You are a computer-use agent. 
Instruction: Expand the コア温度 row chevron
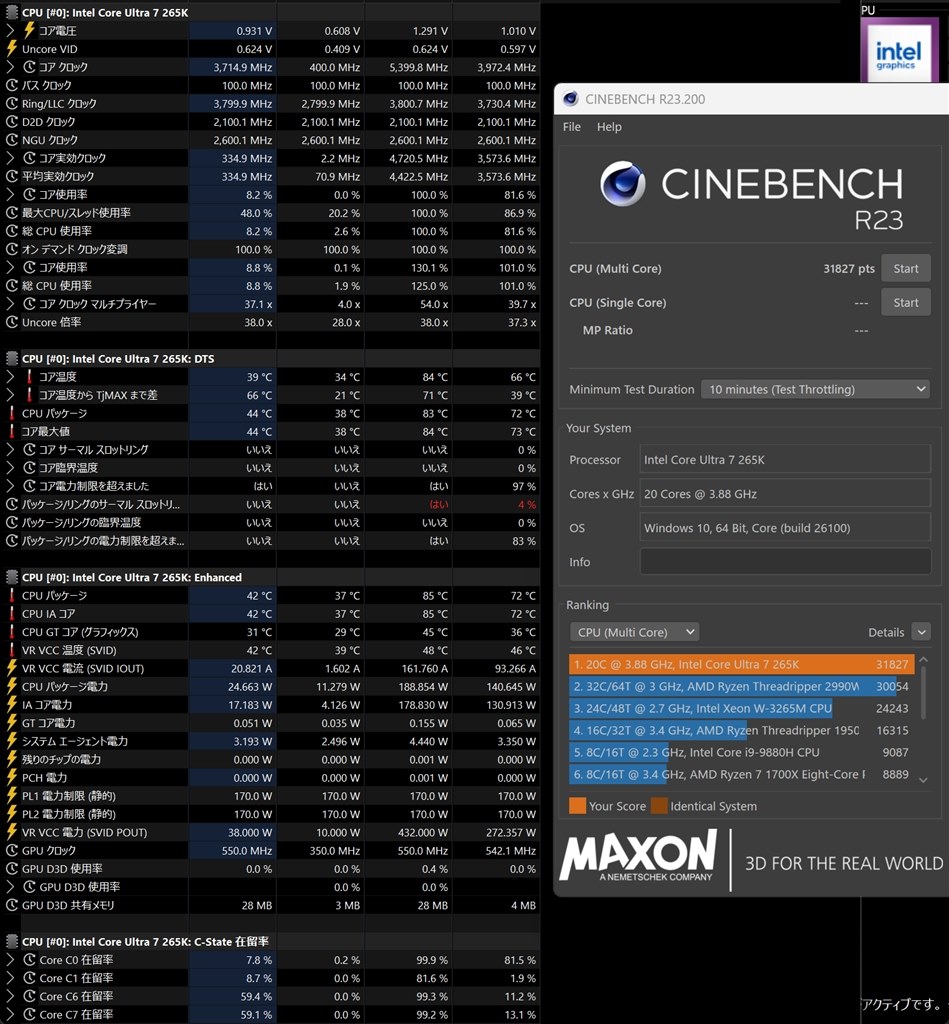coord(10,377)
